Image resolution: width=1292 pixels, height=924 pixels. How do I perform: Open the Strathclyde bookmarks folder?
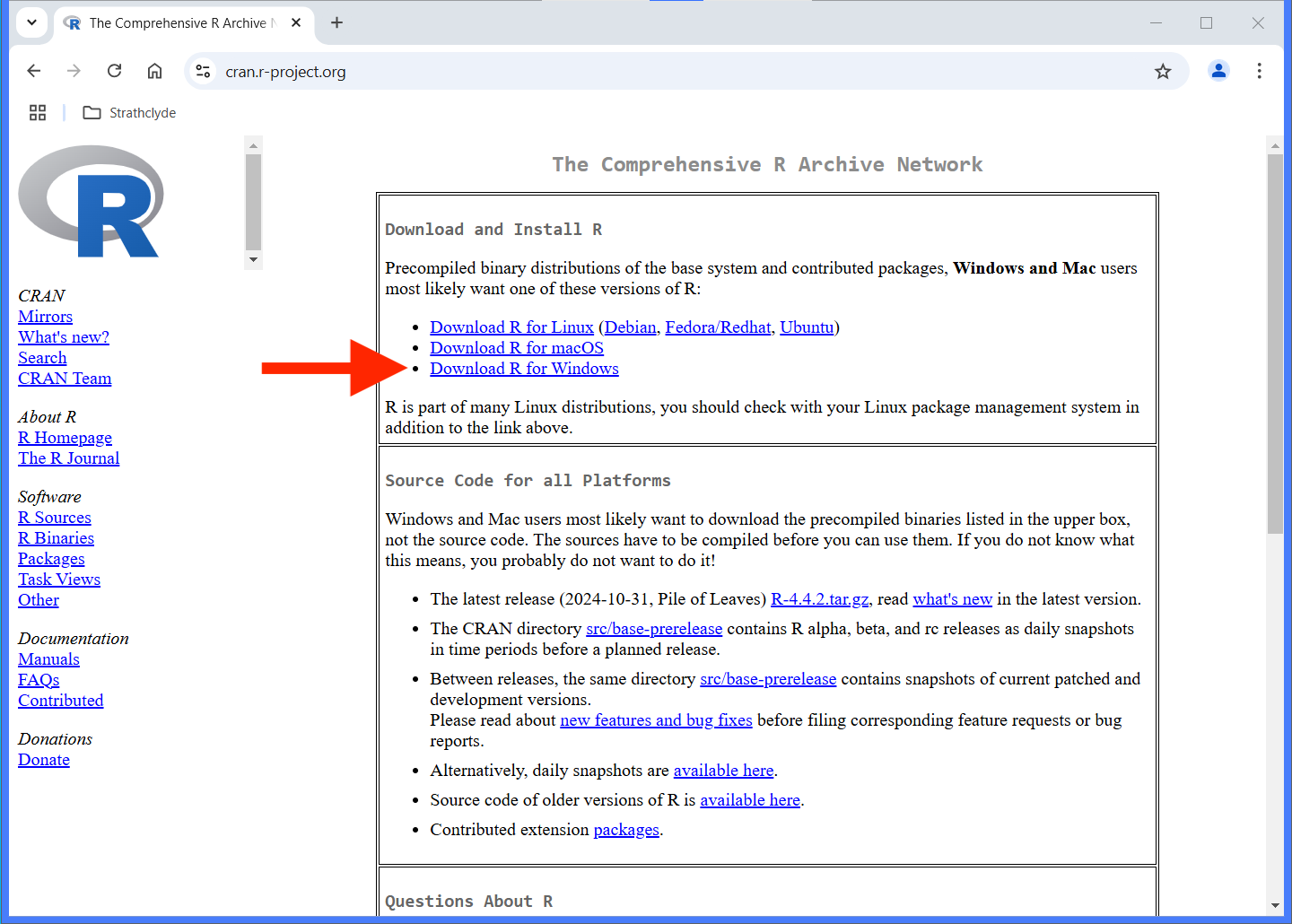[129, 112]
